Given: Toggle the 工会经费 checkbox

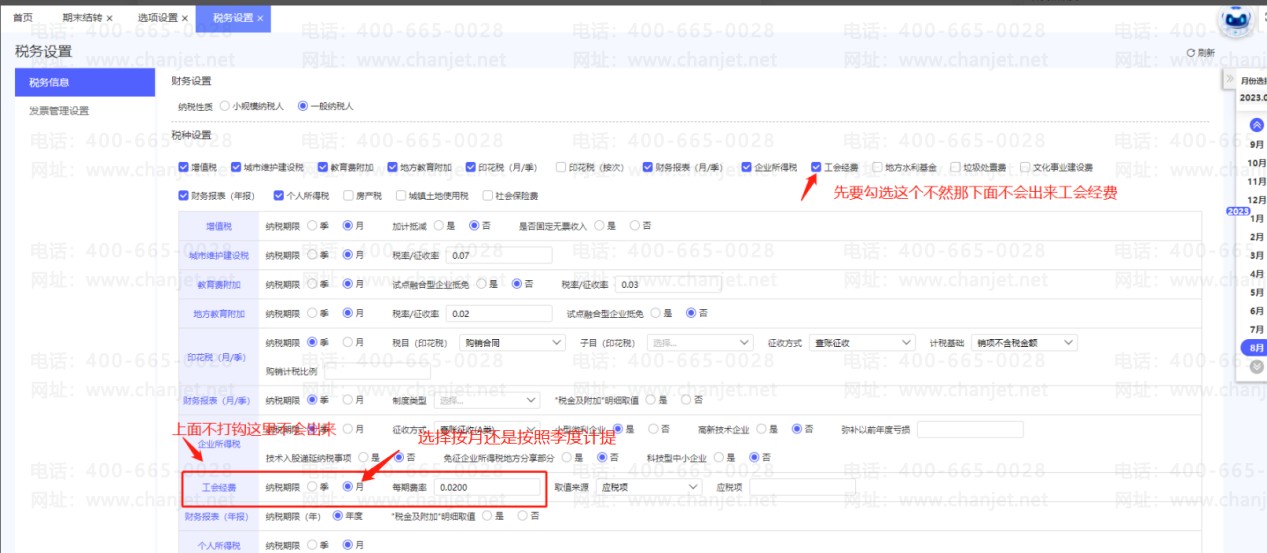Looking at the screenshot, I should tap(817, 167).
